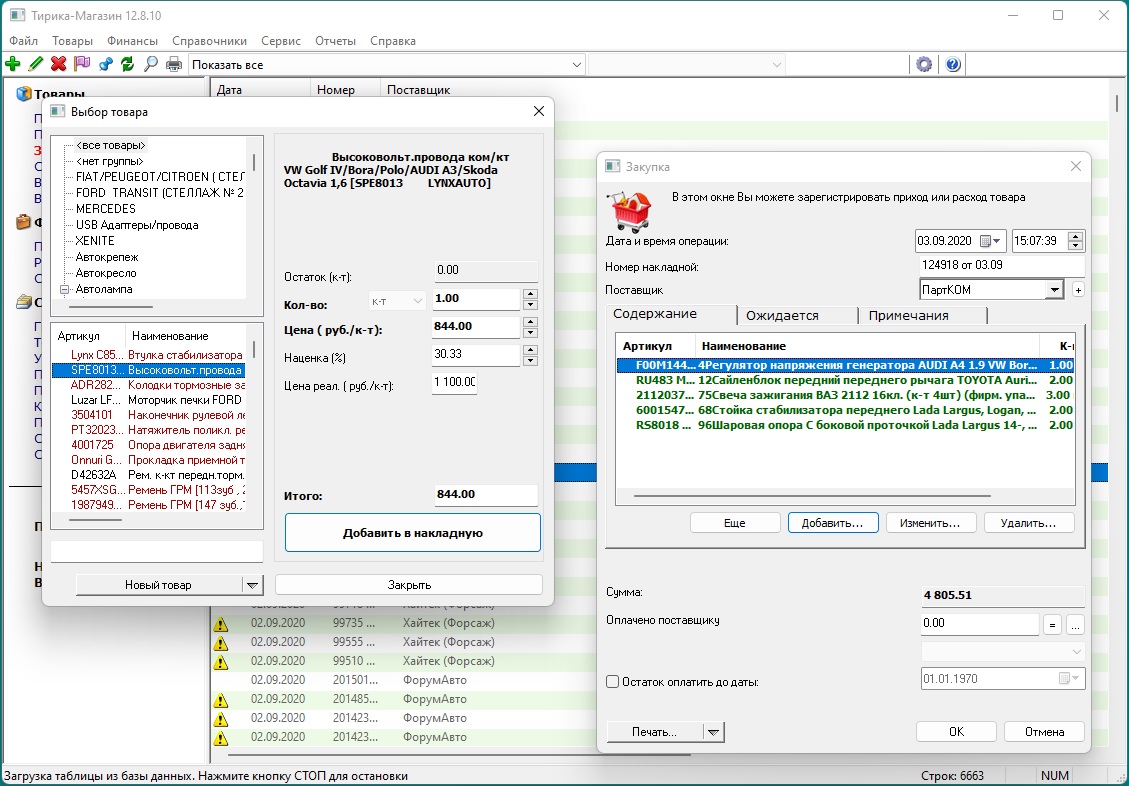Toggle Остаток оплатить до даты checkbox
The image size is (1129, 786).
pos(613,682)
